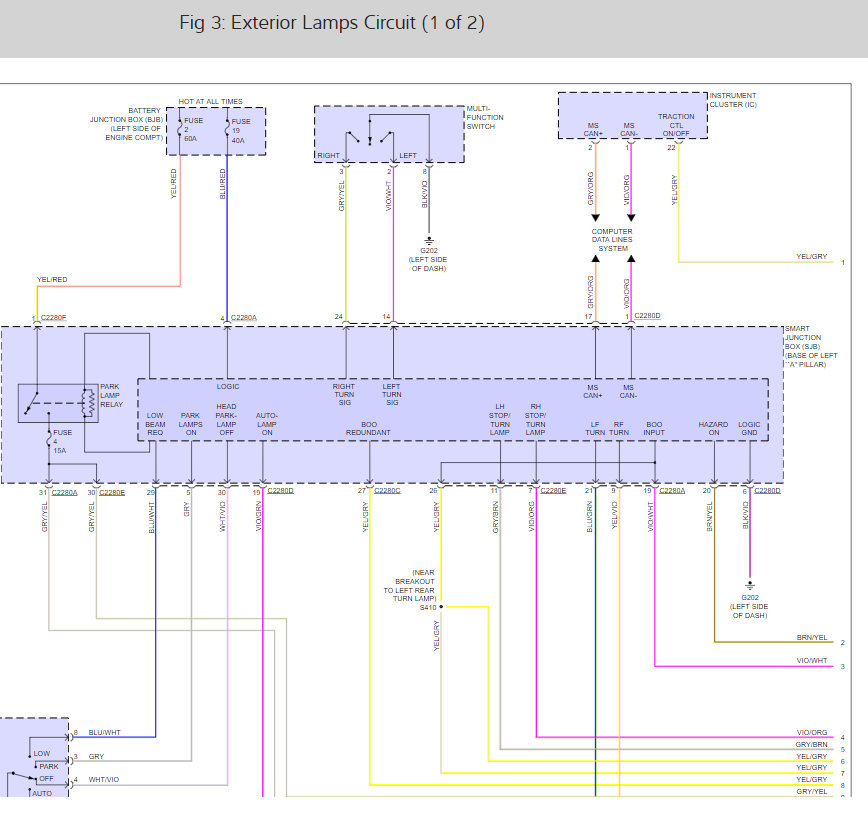Click the 'LOGIC' label inside the SJB
The width and height of the screenshot is (868, 820).
(228, 386)
